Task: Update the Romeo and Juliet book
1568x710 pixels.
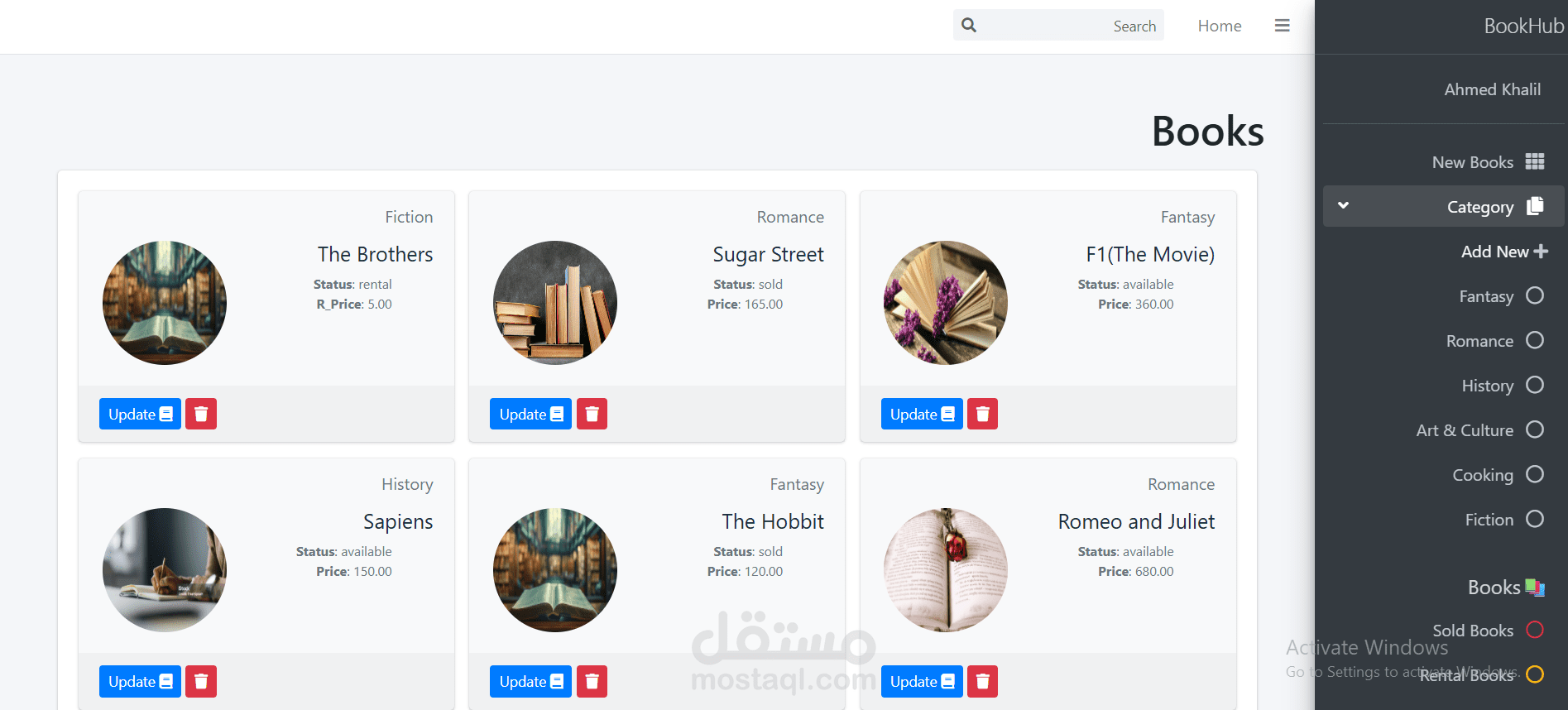Action: click(922, 681)
